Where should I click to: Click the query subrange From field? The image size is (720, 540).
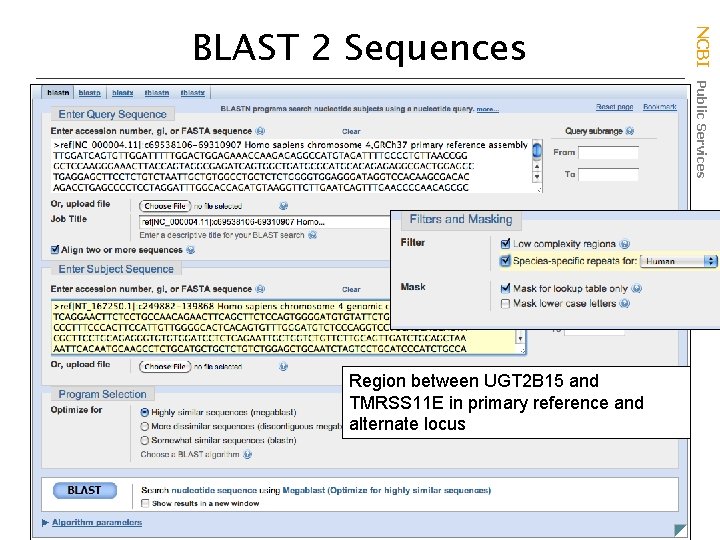click(608, 152)
